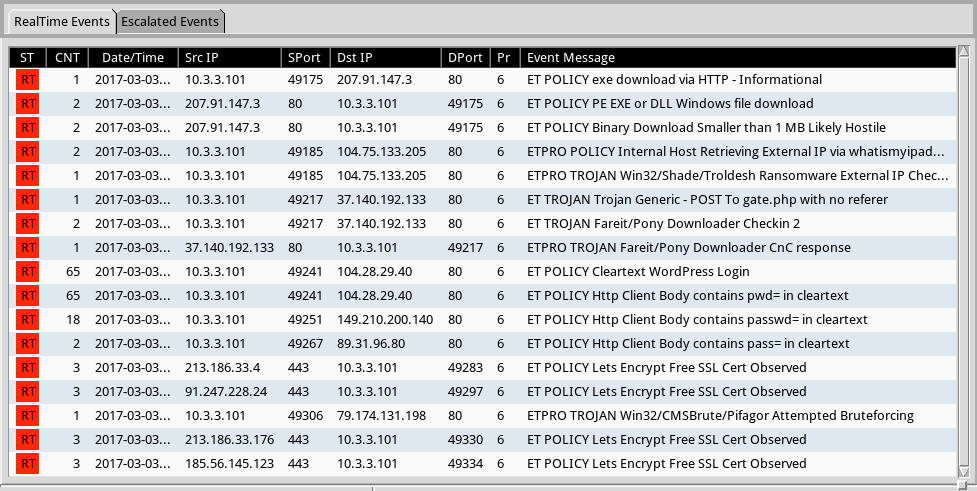The height and width of the screenshot is (491, 977).
Task: Click RT badge for CMSBrute/Pifagor Bruteforcing event
Action: pos(28,416)
